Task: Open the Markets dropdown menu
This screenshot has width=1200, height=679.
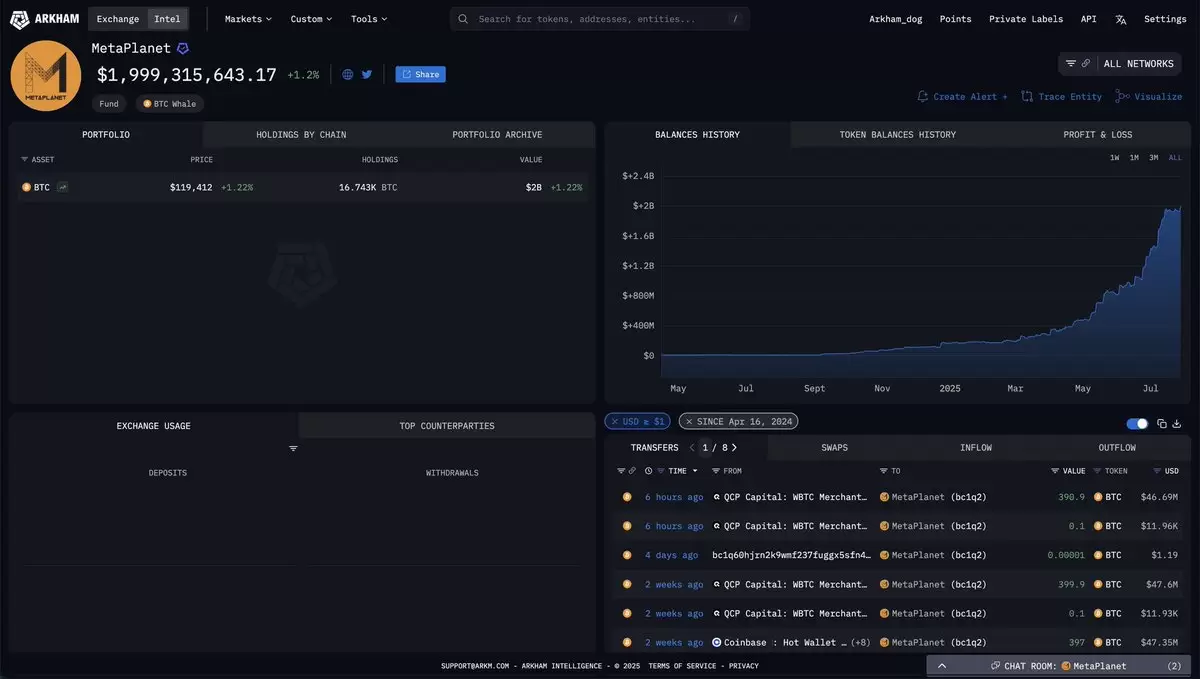Action: click(x=248, y=19)
